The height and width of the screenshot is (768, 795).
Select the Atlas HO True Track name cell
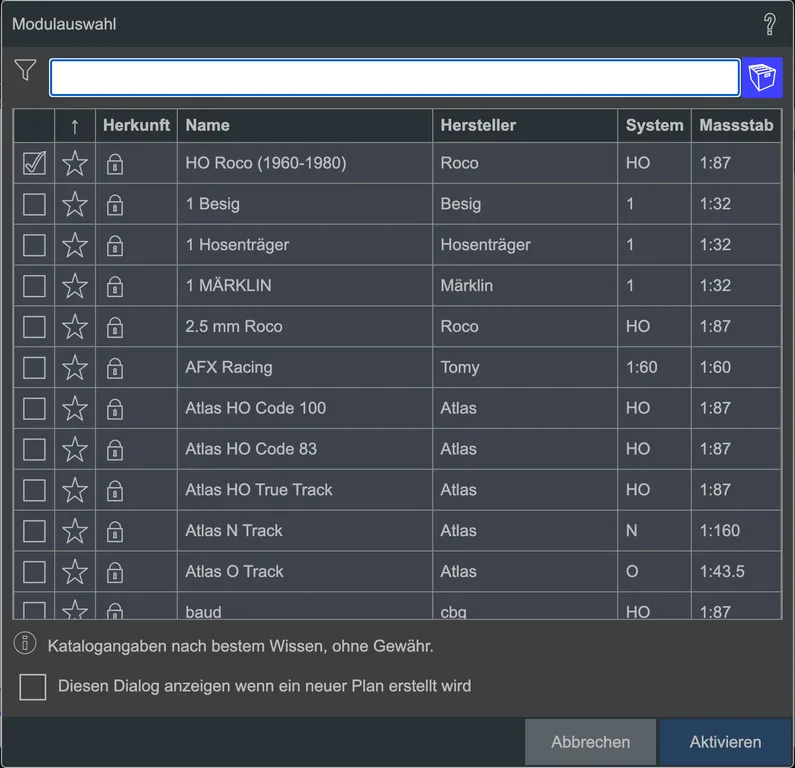(x=305, y=490)
